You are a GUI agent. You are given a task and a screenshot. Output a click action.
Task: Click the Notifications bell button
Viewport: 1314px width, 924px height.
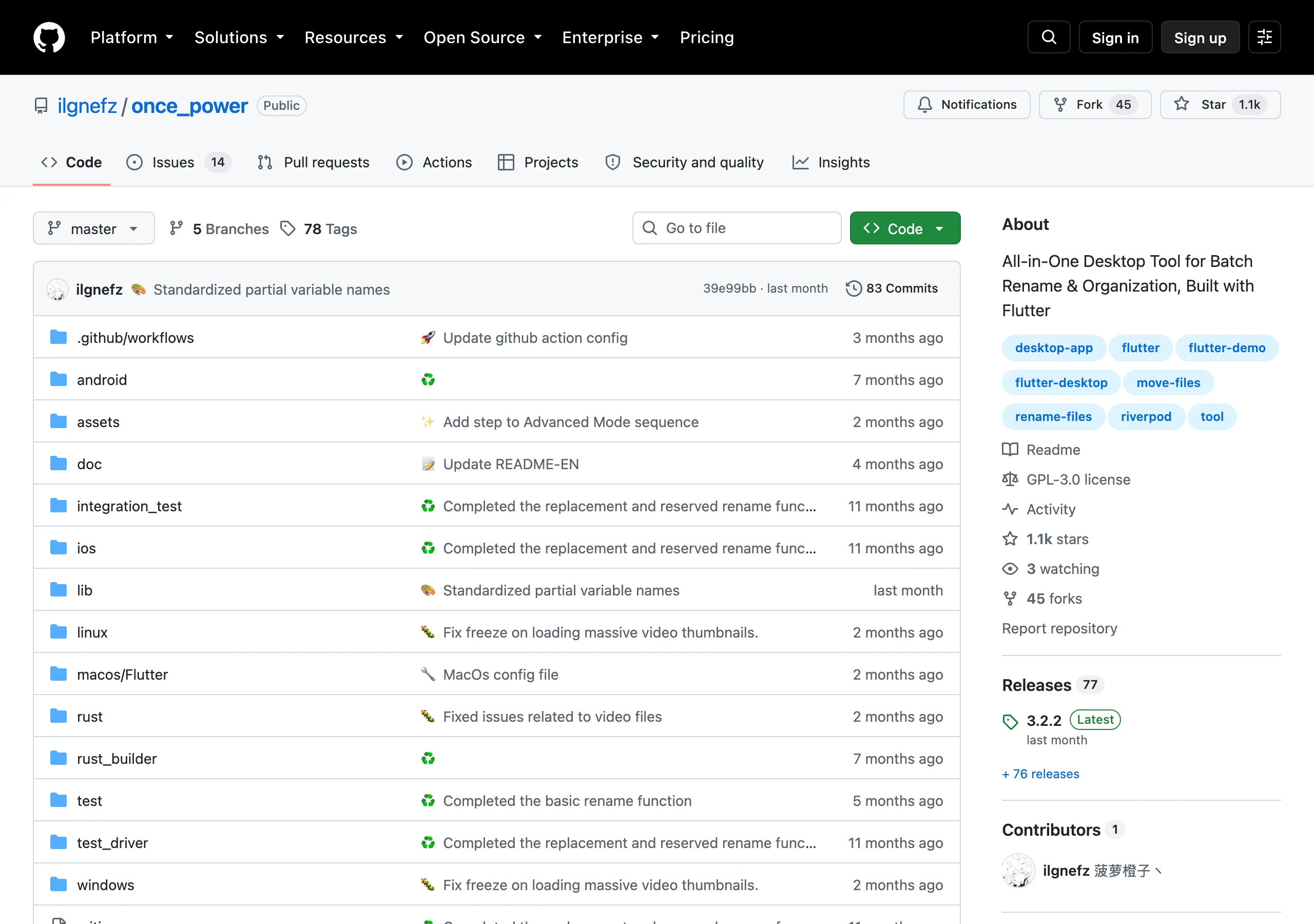967,105
